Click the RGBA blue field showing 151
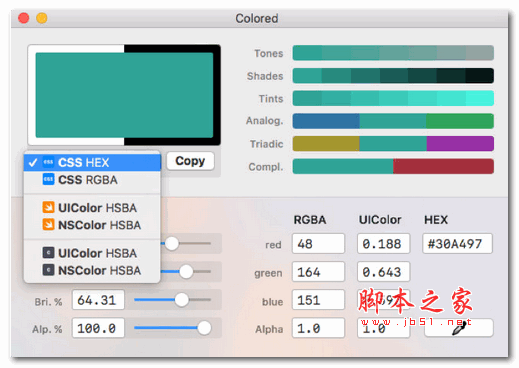This screenshot has width=519, height=368. tap(318, 300)
